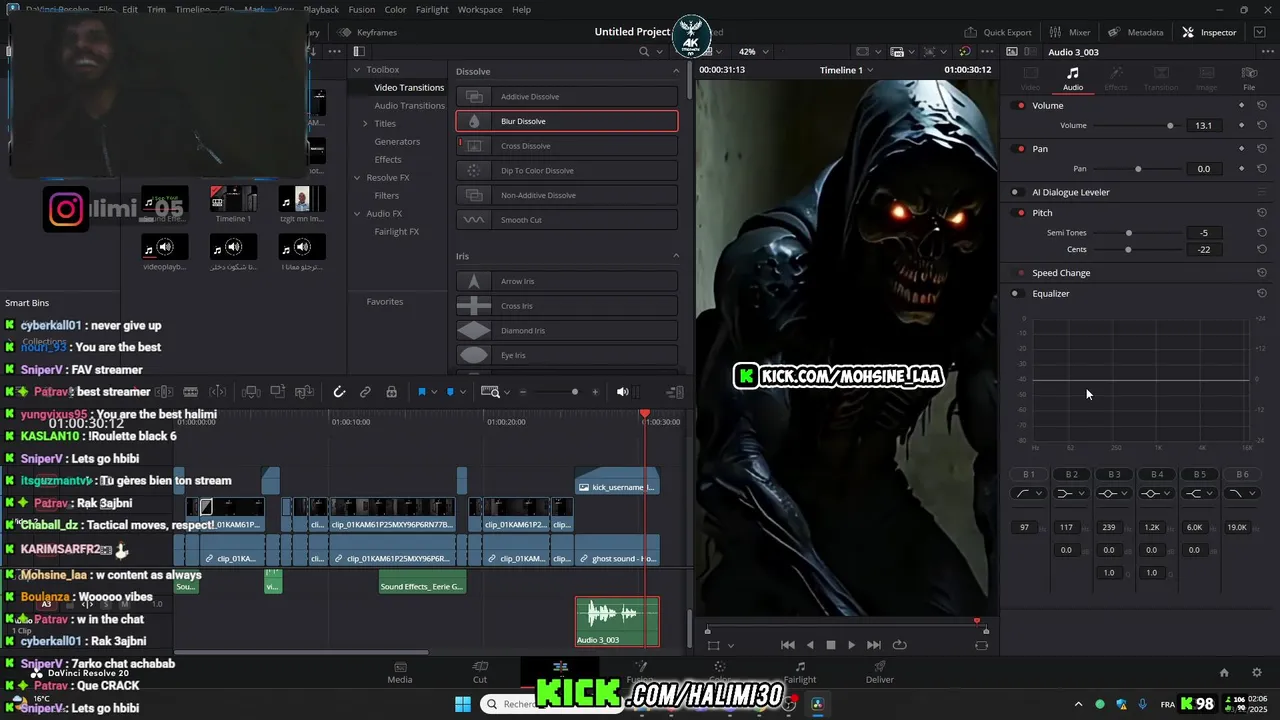Open B4 filter type dropdown
This screenshot has height=720, width=1280.
click(1157, 493)
